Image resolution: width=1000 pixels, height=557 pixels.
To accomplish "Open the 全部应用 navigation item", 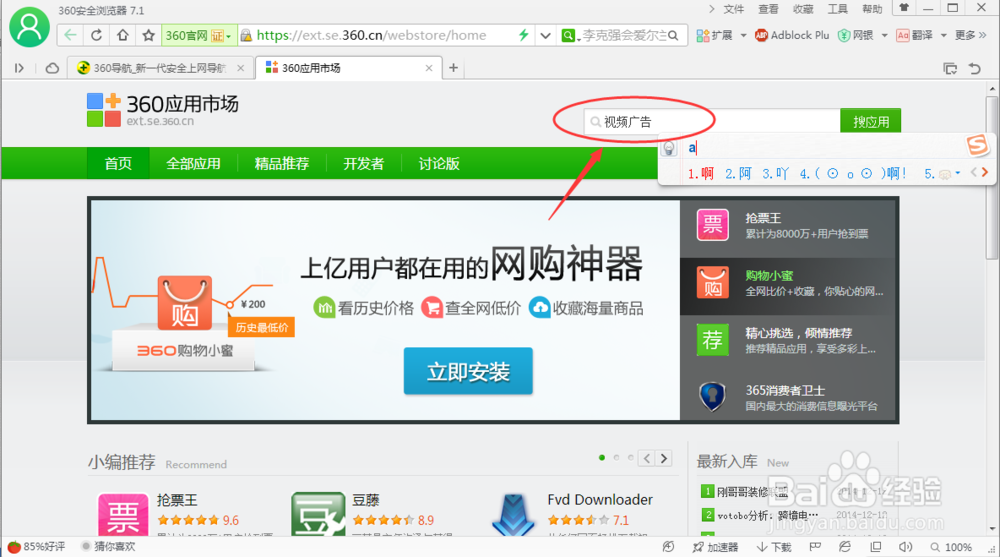I will (x=193, y=163).
